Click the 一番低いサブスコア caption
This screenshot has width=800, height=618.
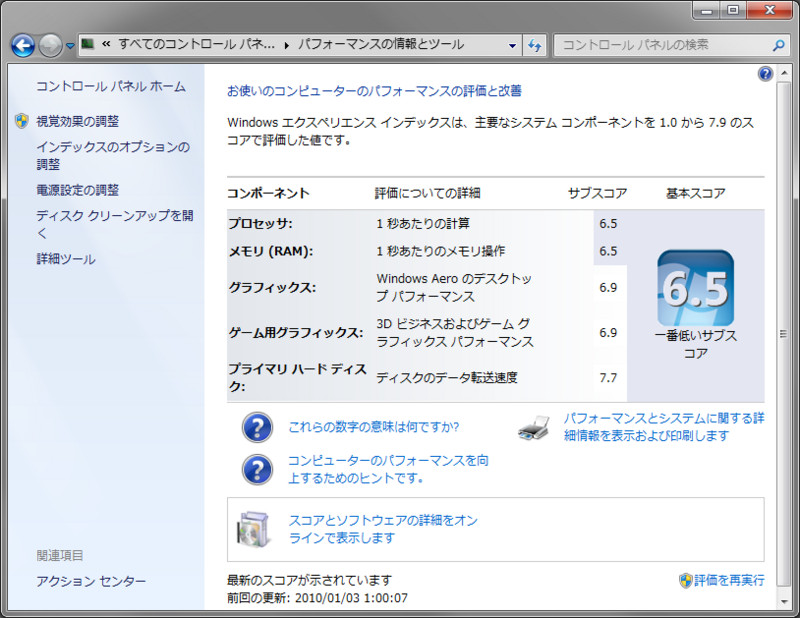point(696,344)
